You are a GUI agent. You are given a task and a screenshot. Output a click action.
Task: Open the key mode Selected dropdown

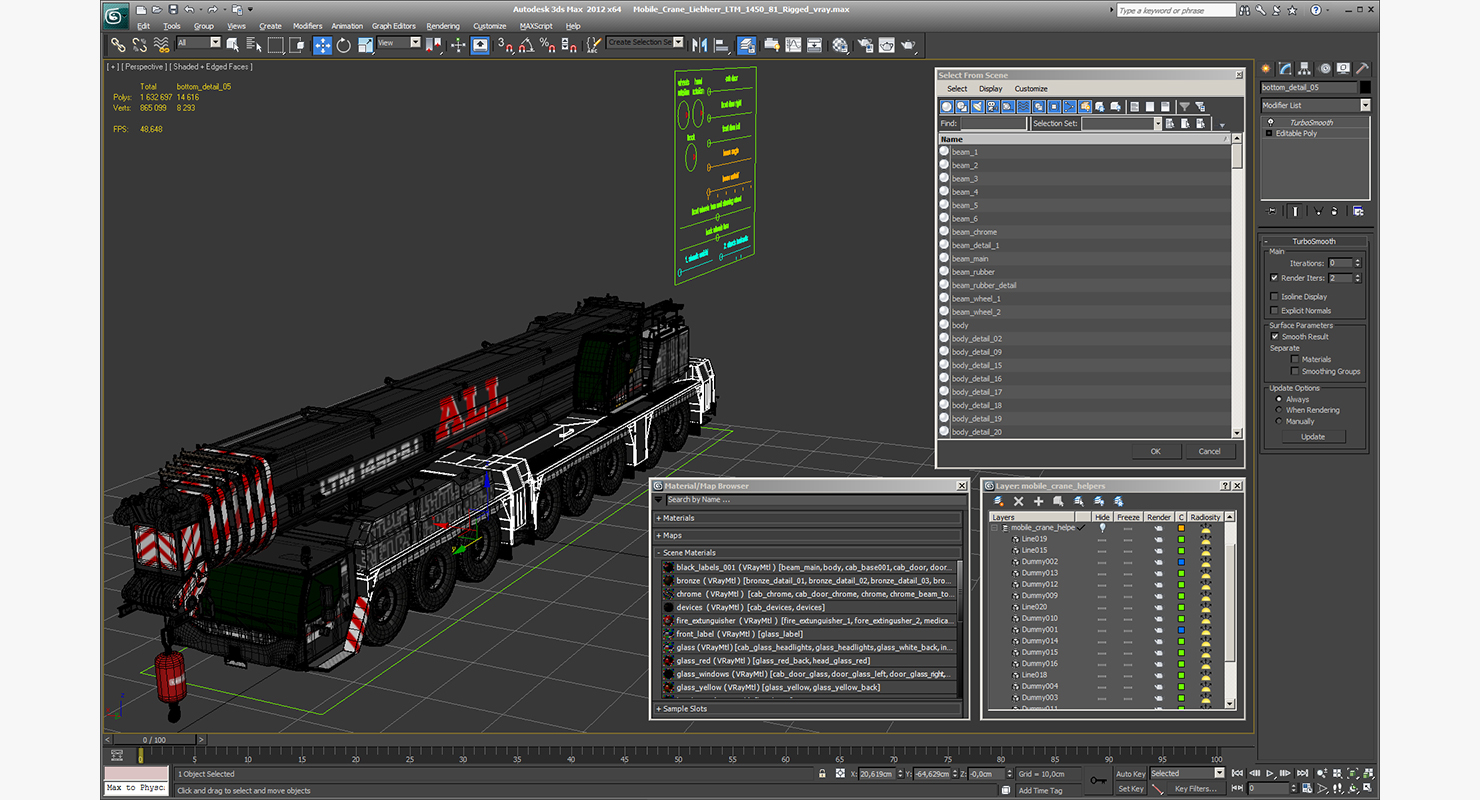pyautogui.click(x=1219, y=773)
